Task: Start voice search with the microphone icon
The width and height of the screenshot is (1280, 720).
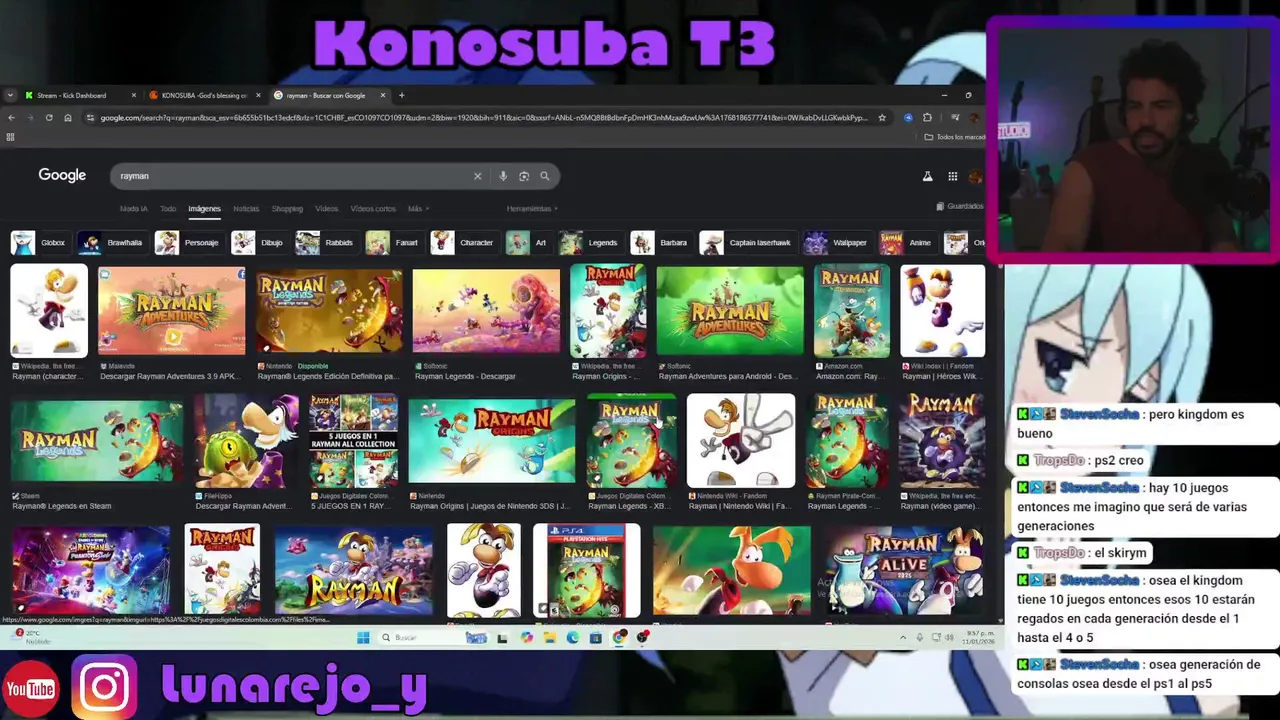Action: pos(503,176)
